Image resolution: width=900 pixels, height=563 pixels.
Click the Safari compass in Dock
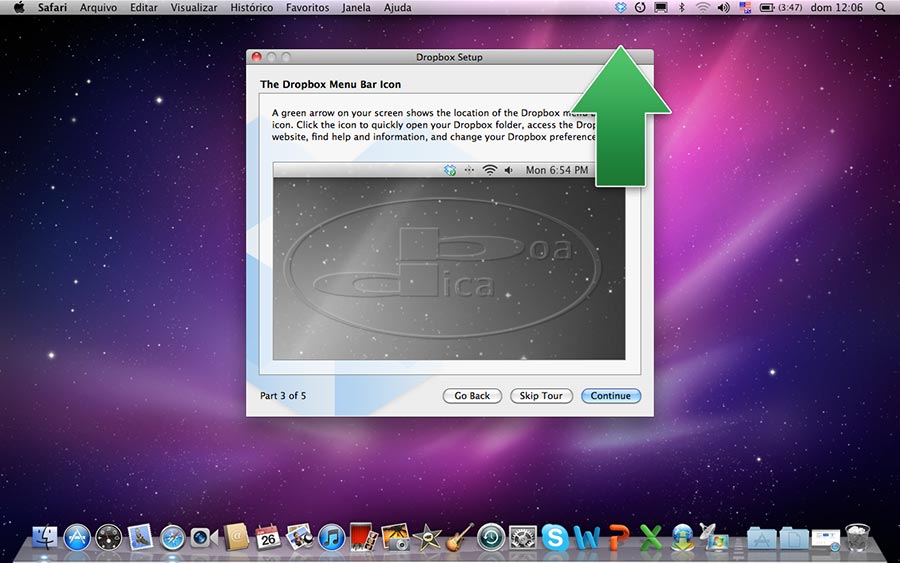point(172,538)
